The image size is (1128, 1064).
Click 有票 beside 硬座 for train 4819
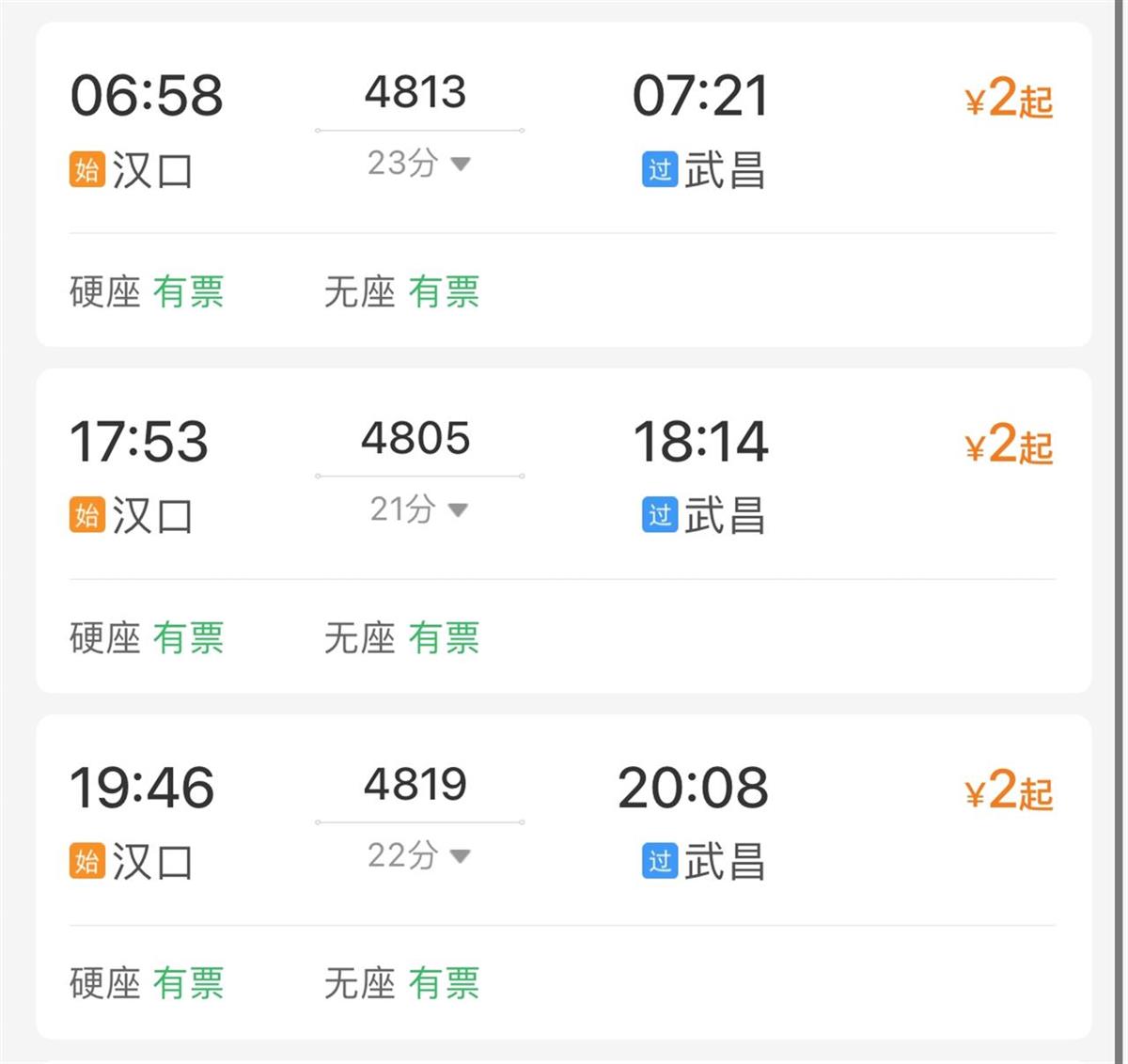click(188, 983)
